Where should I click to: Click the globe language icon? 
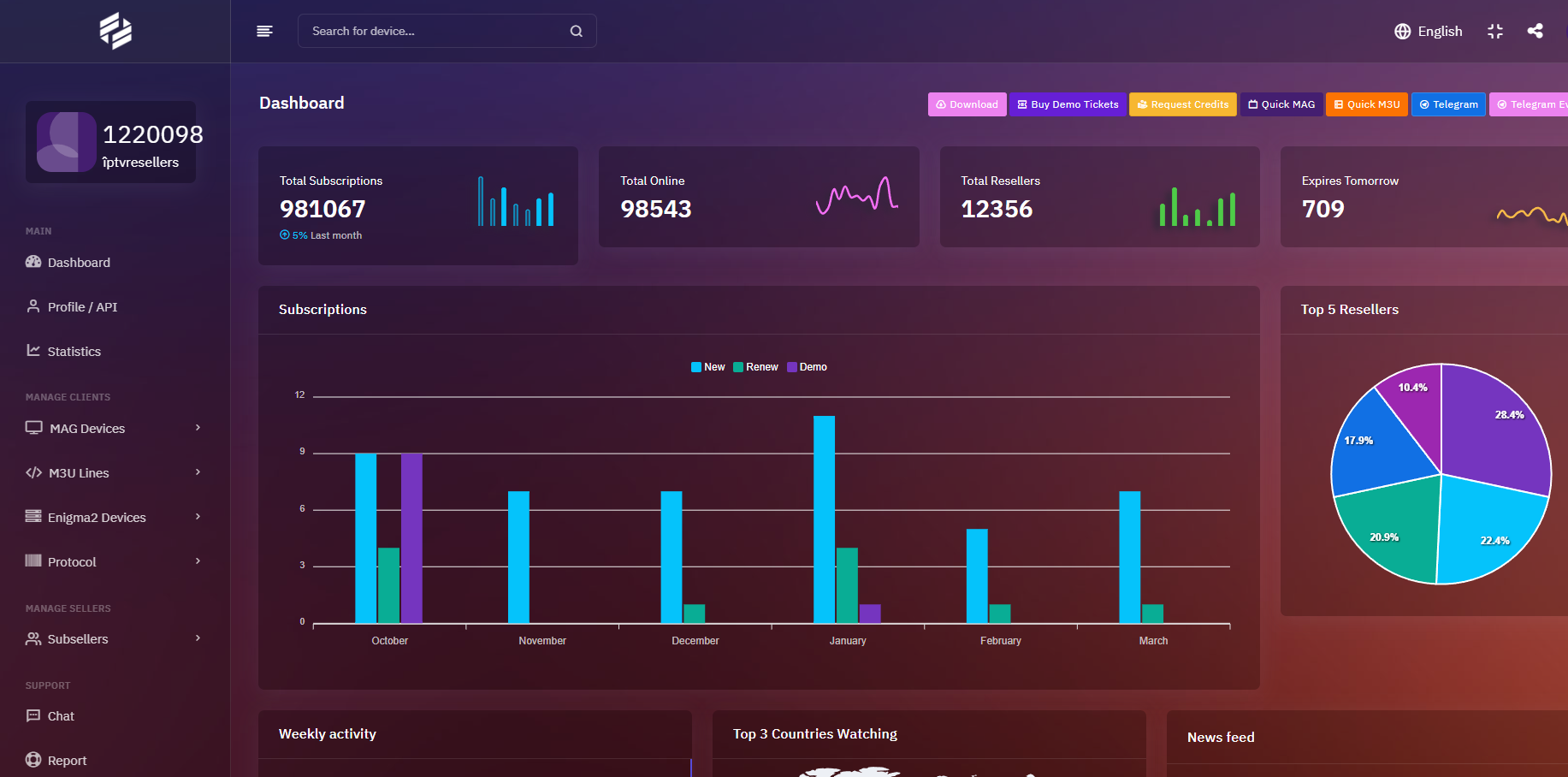[1402, 31]
